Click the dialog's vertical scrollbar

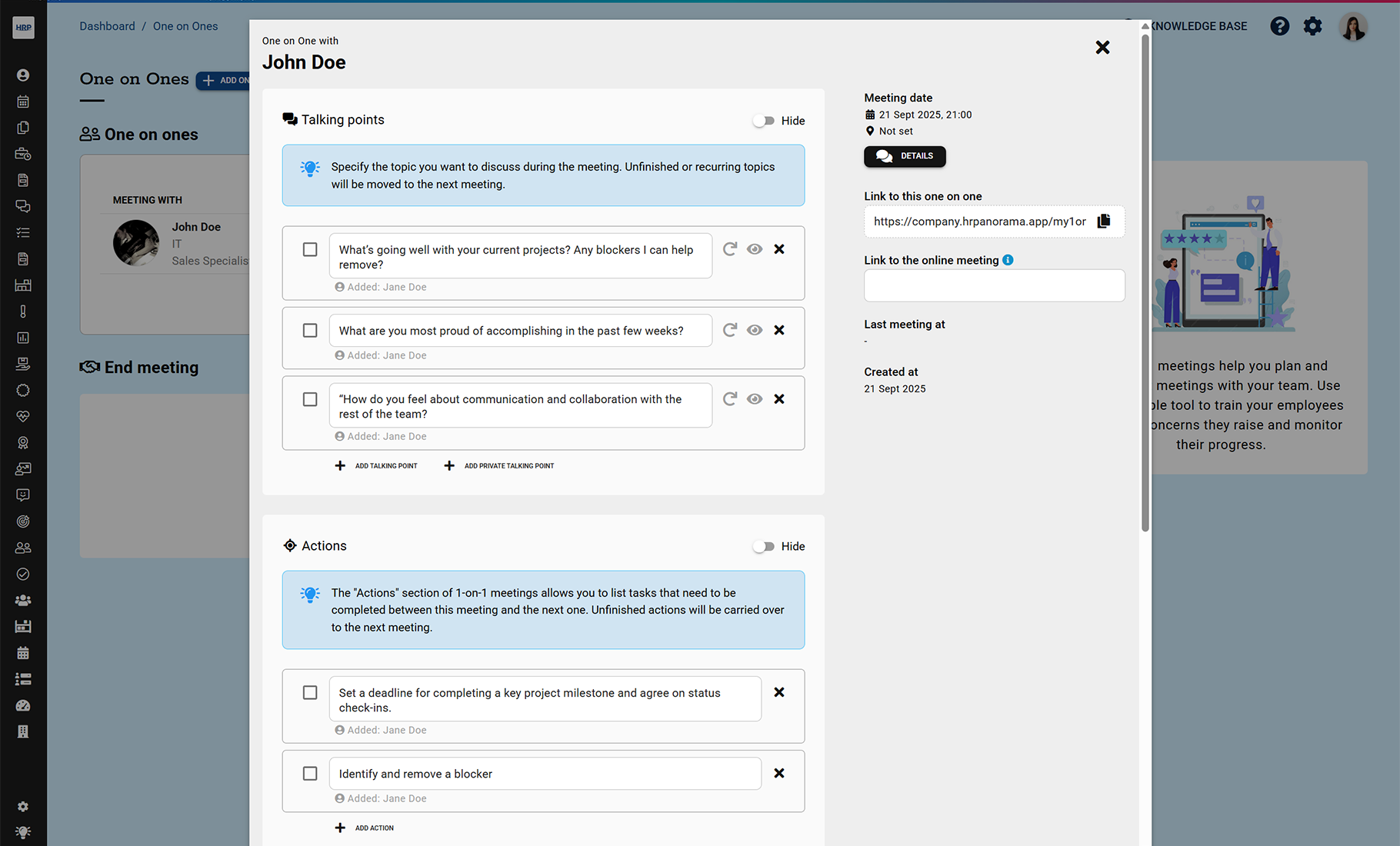pyautogui.click(x=1145, y=282)
